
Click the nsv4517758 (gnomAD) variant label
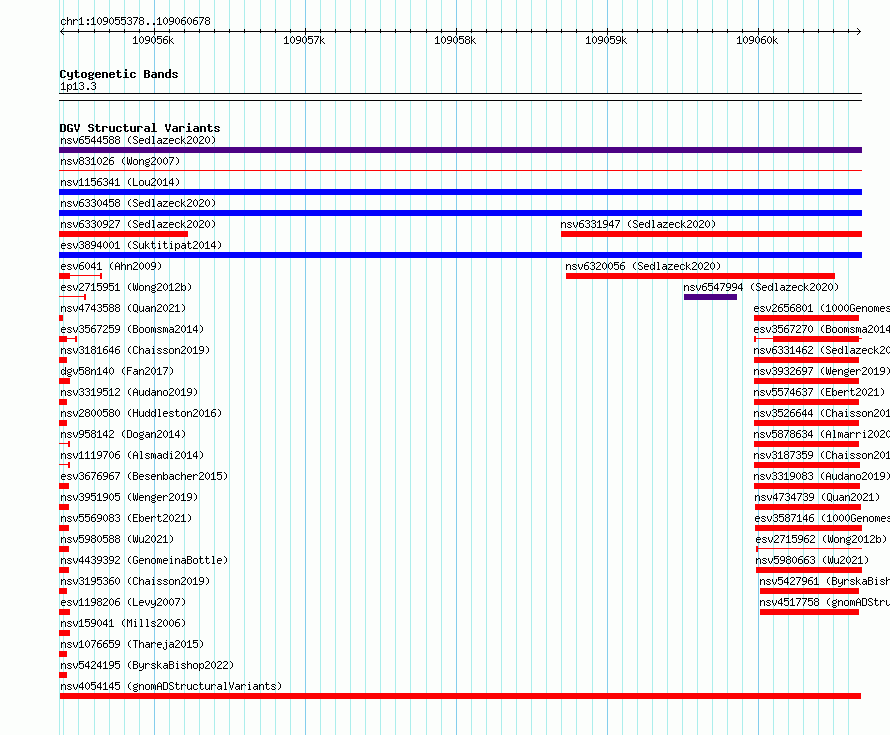pyautogui.click(x=825, y=602)
